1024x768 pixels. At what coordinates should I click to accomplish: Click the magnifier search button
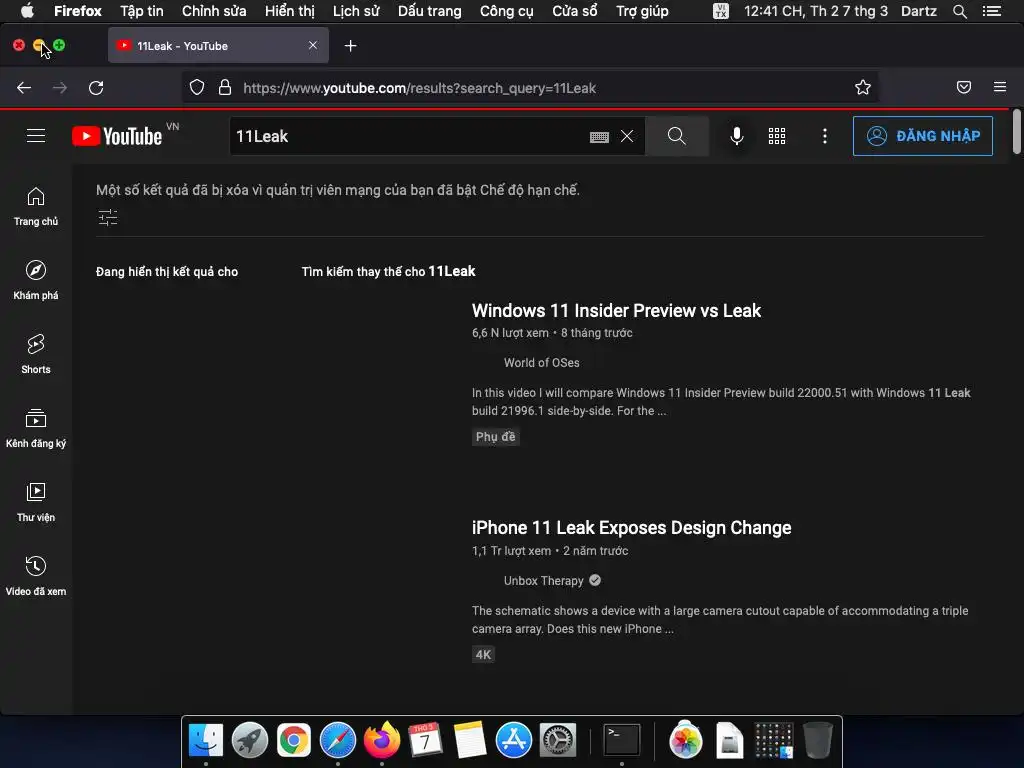[677, 136]
